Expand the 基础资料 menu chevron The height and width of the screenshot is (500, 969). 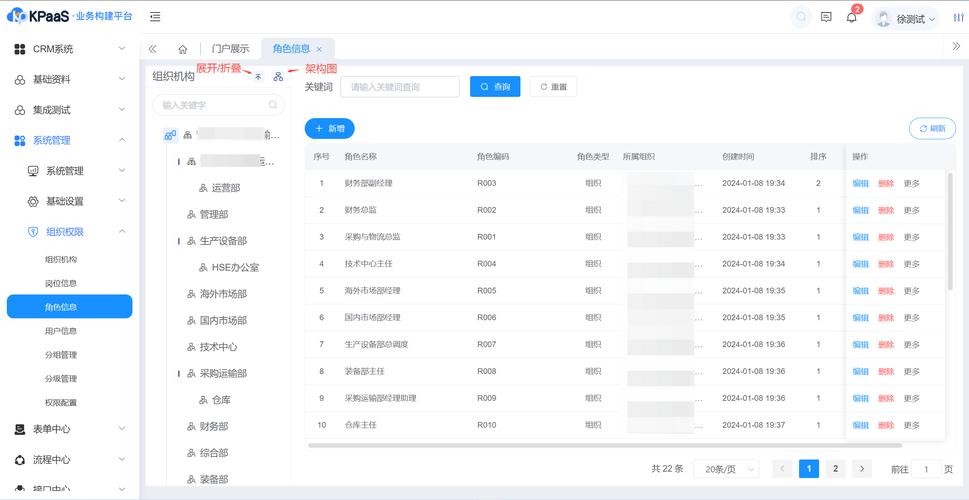pyautogui.click(x=122, y=79)
